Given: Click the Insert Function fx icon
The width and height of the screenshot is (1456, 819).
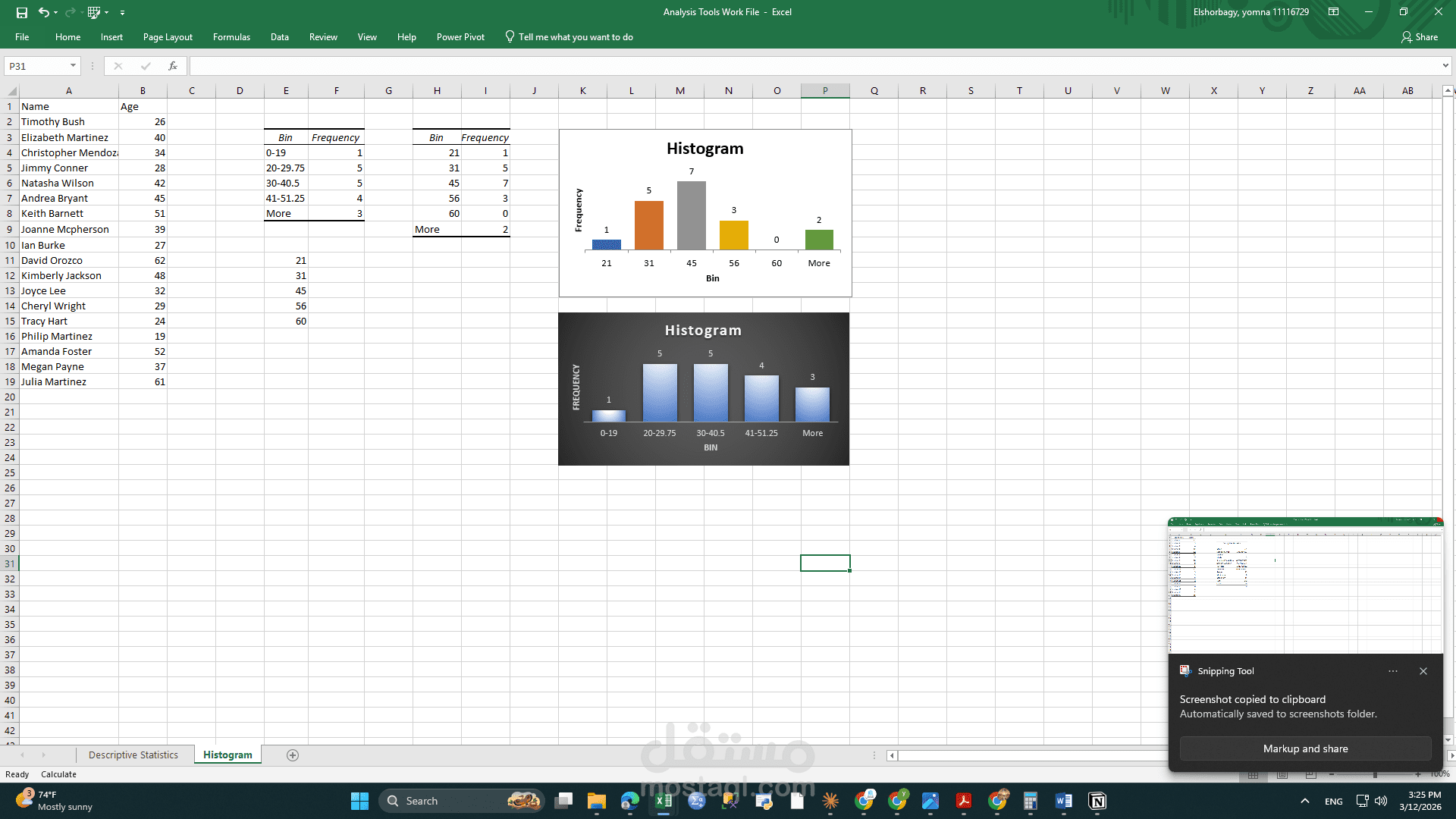Looking at the screenshot, I should point(173,66).
